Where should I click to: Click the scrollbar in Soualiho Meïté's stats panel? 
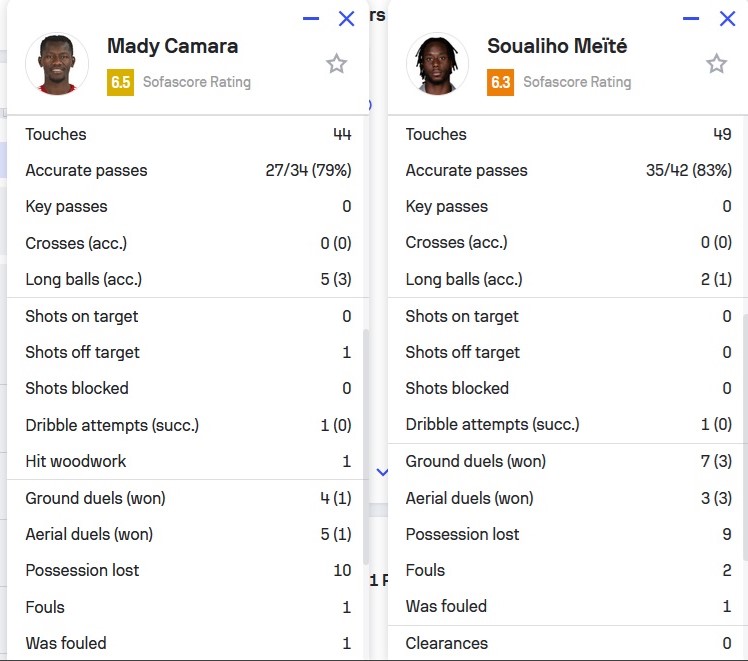[744, 430]
